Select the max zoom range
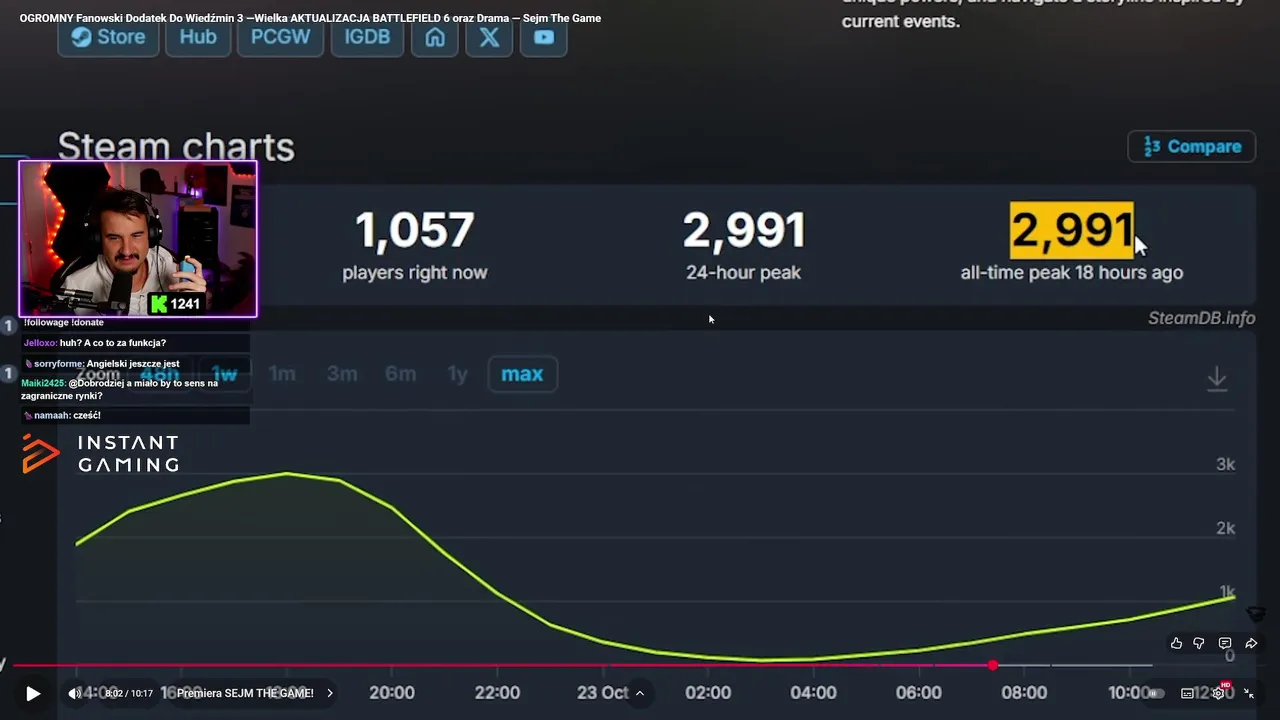This screenshot has width=1280, height=720. pos(522,374)
